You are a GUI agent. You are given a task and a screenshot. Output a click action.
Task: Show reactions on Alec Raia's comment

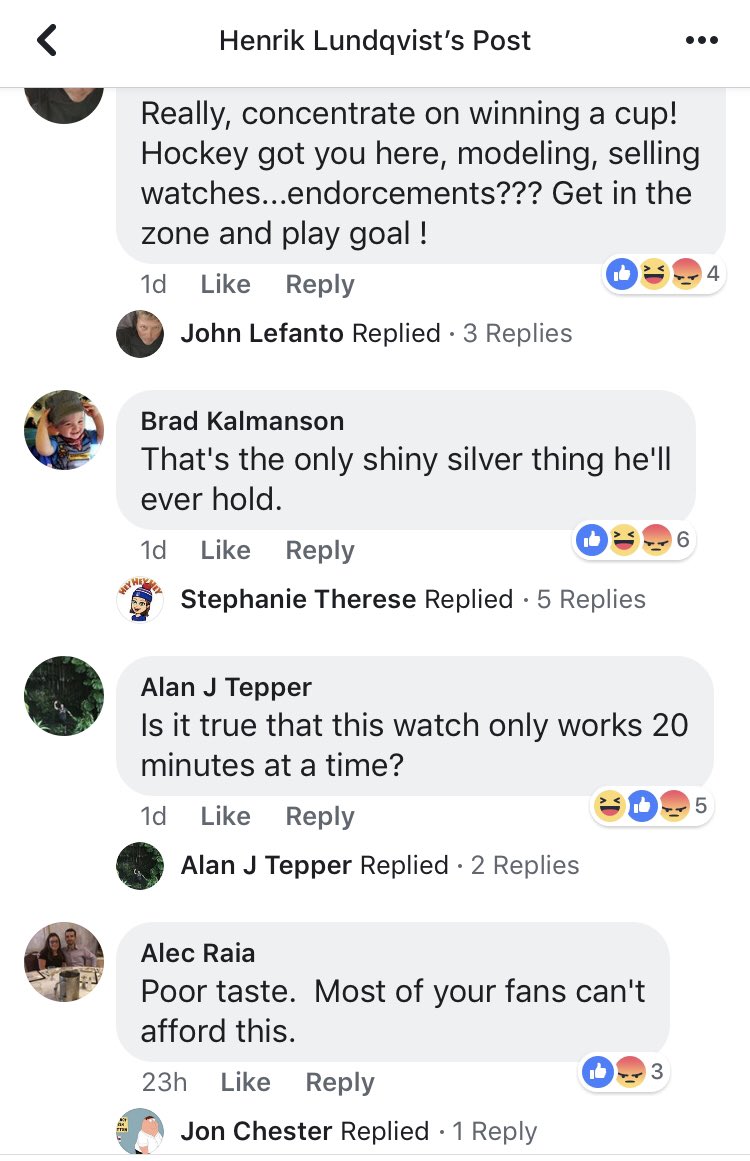623,1071
